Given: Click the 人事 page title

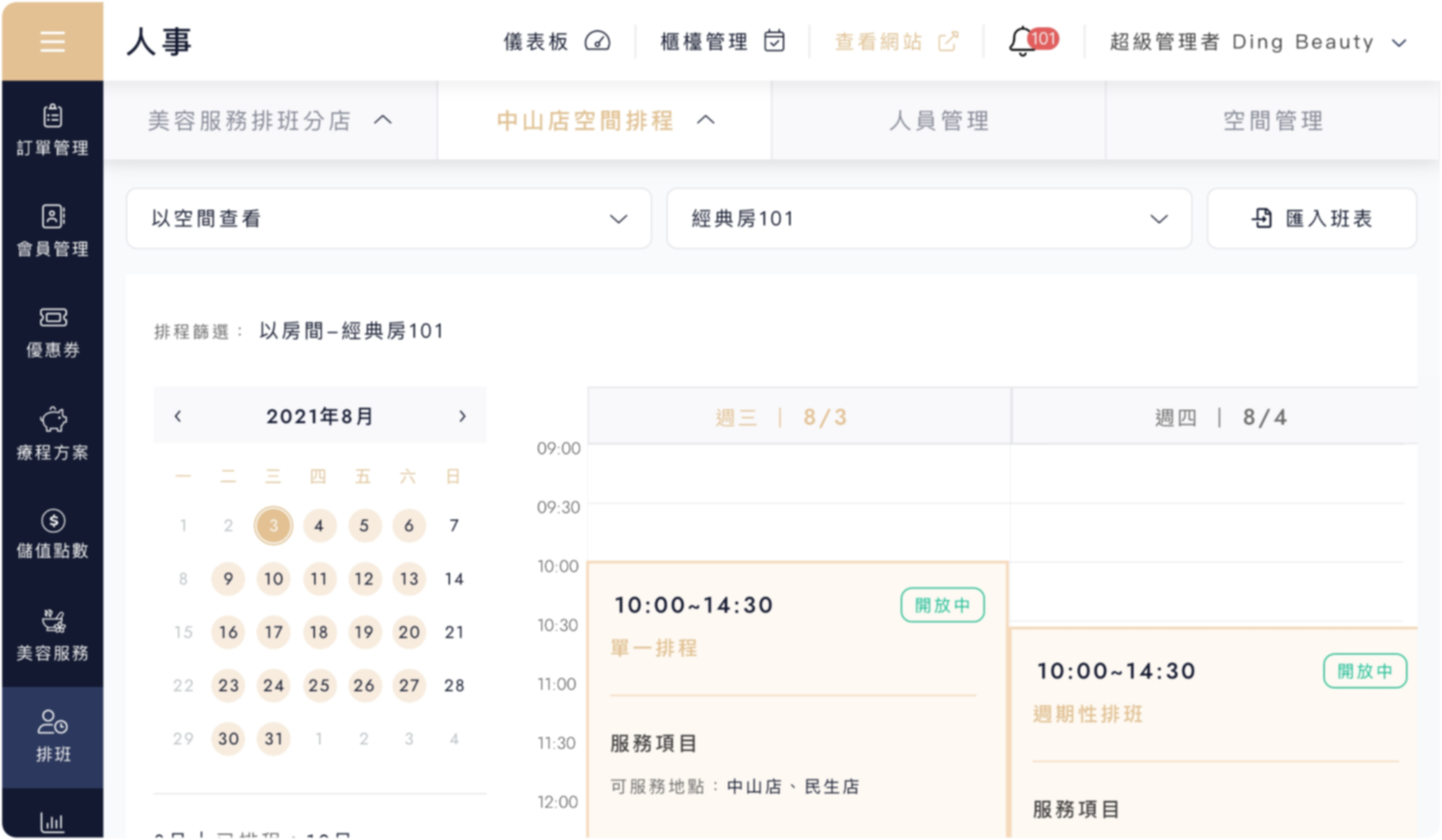Looking at the screenshot, I should point(159,42).
